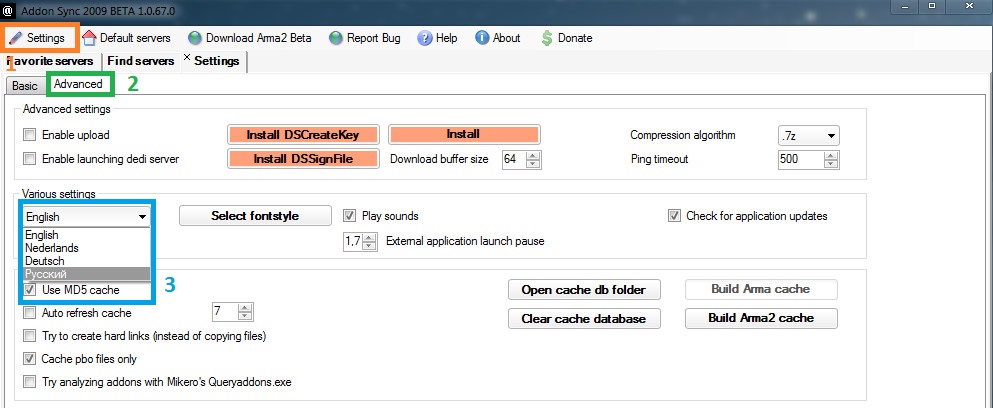Click the Auto refresh cache field showing 7
The image size is (993, 408).
click(x=225, y=312)
